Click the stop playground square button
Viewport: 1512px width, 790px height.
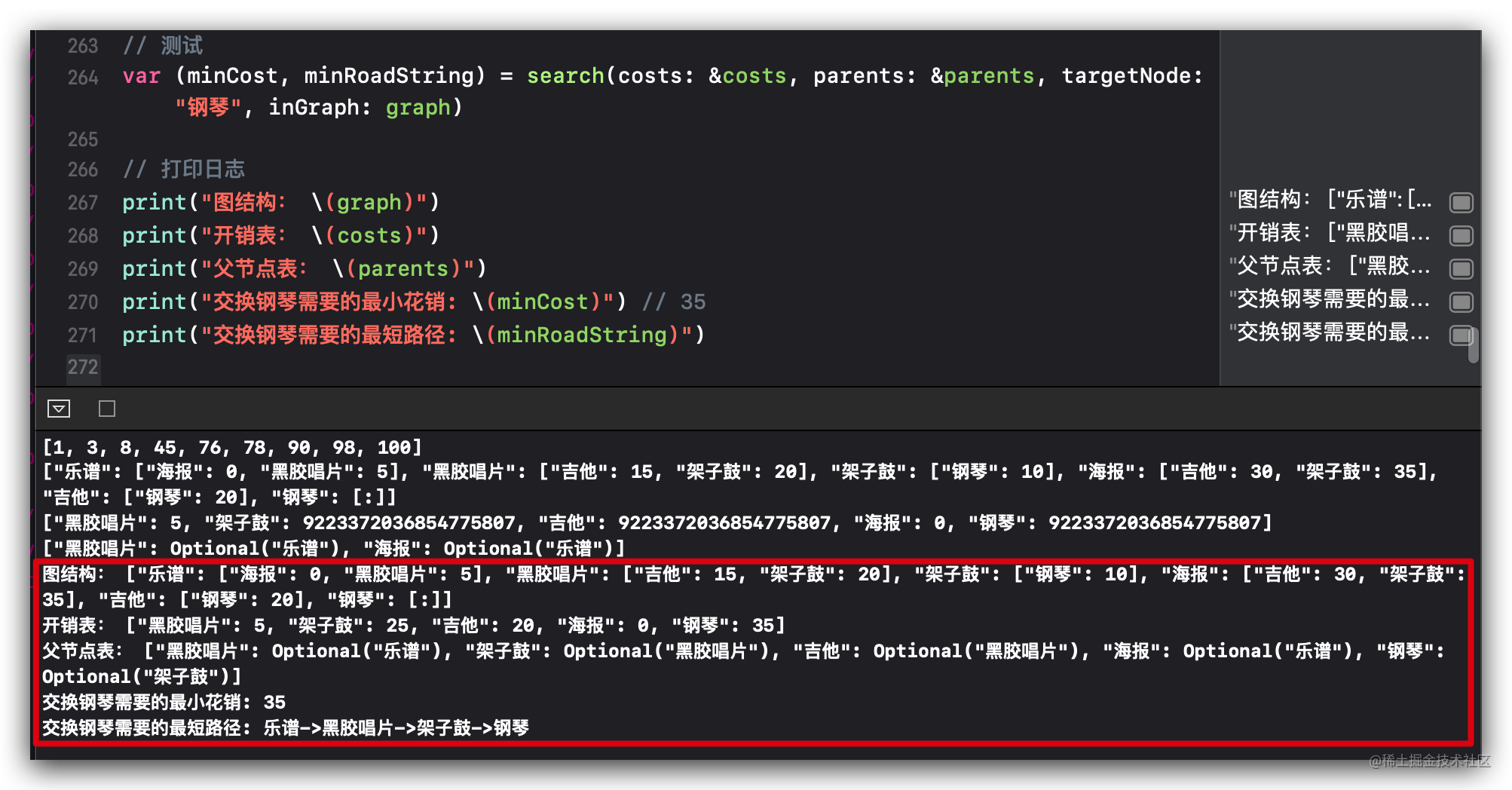click(x=107, y=409)
